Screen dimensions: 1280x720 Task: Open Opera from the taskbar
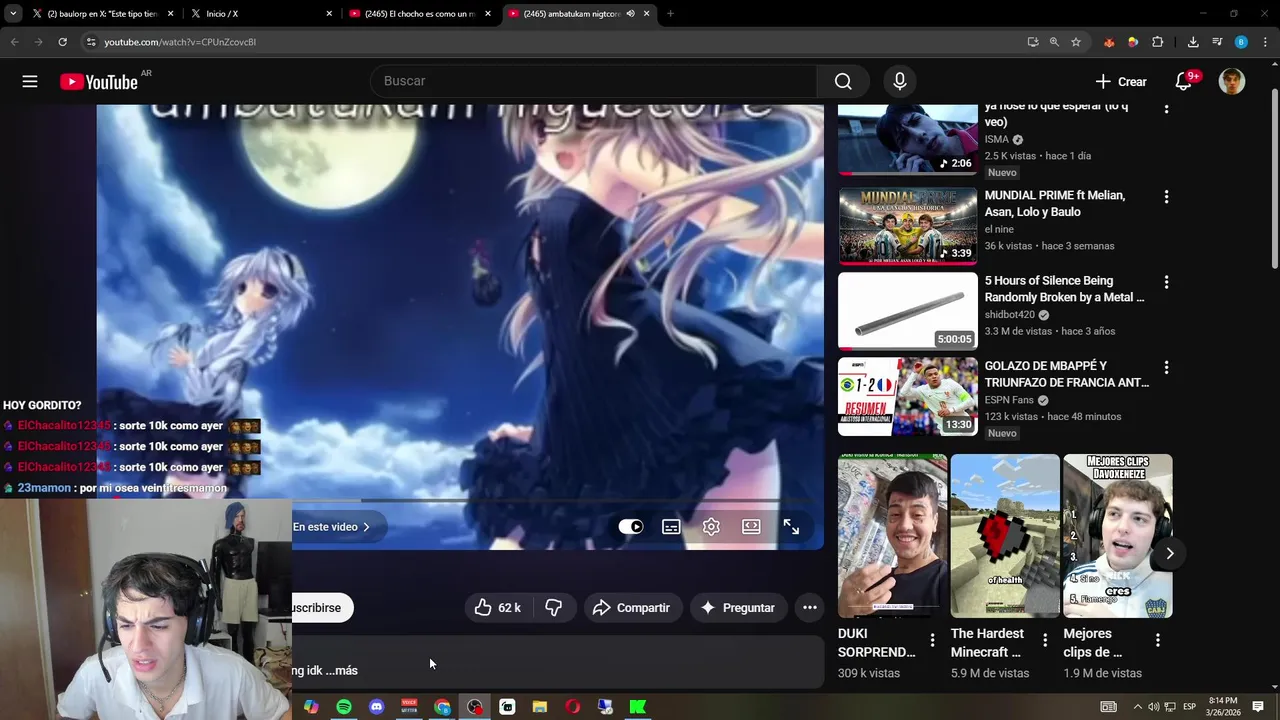point(573,707)
